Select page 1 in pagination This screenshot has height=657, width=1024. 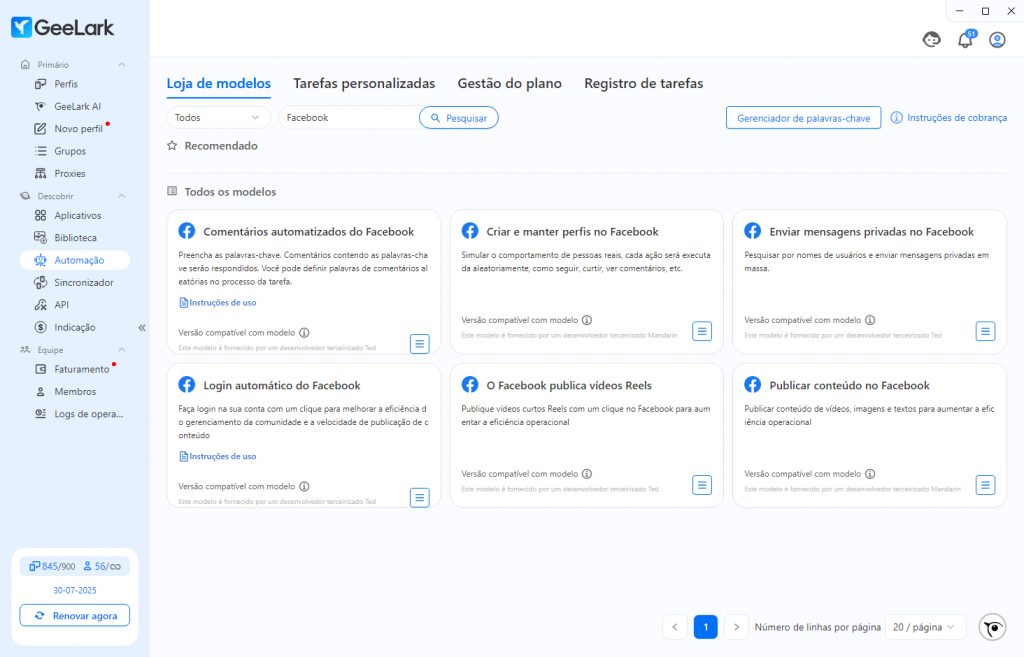click(705, 627)
